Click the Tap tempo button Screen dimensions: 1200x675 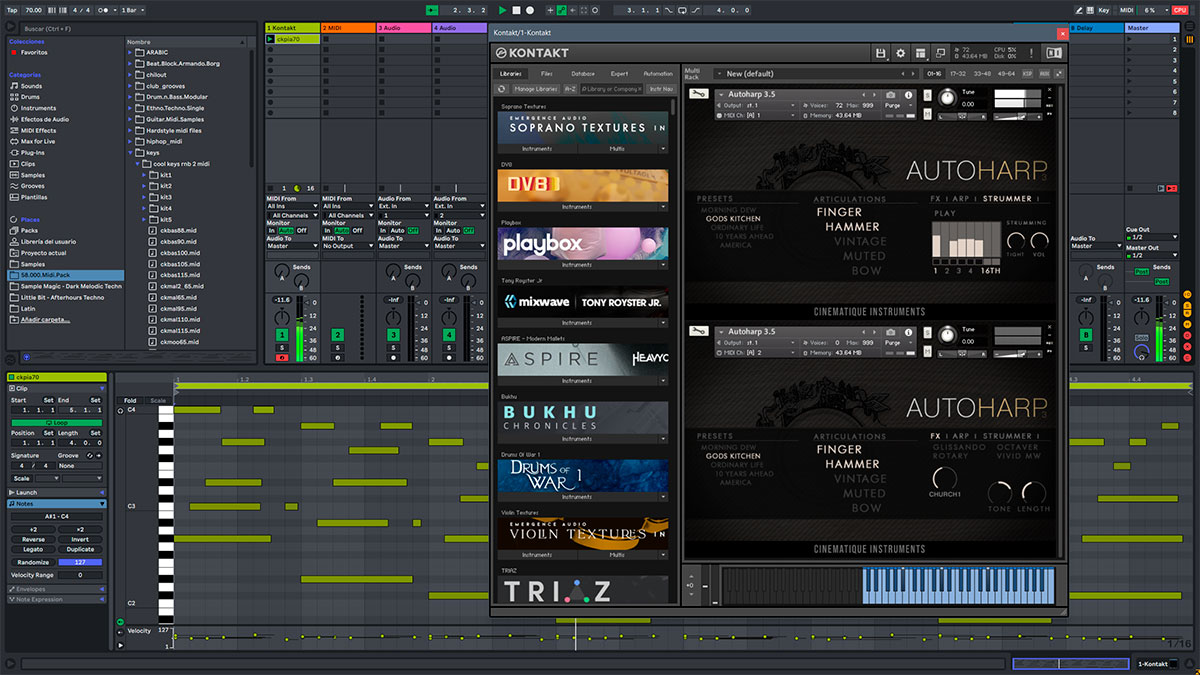(x=12, y=10)
